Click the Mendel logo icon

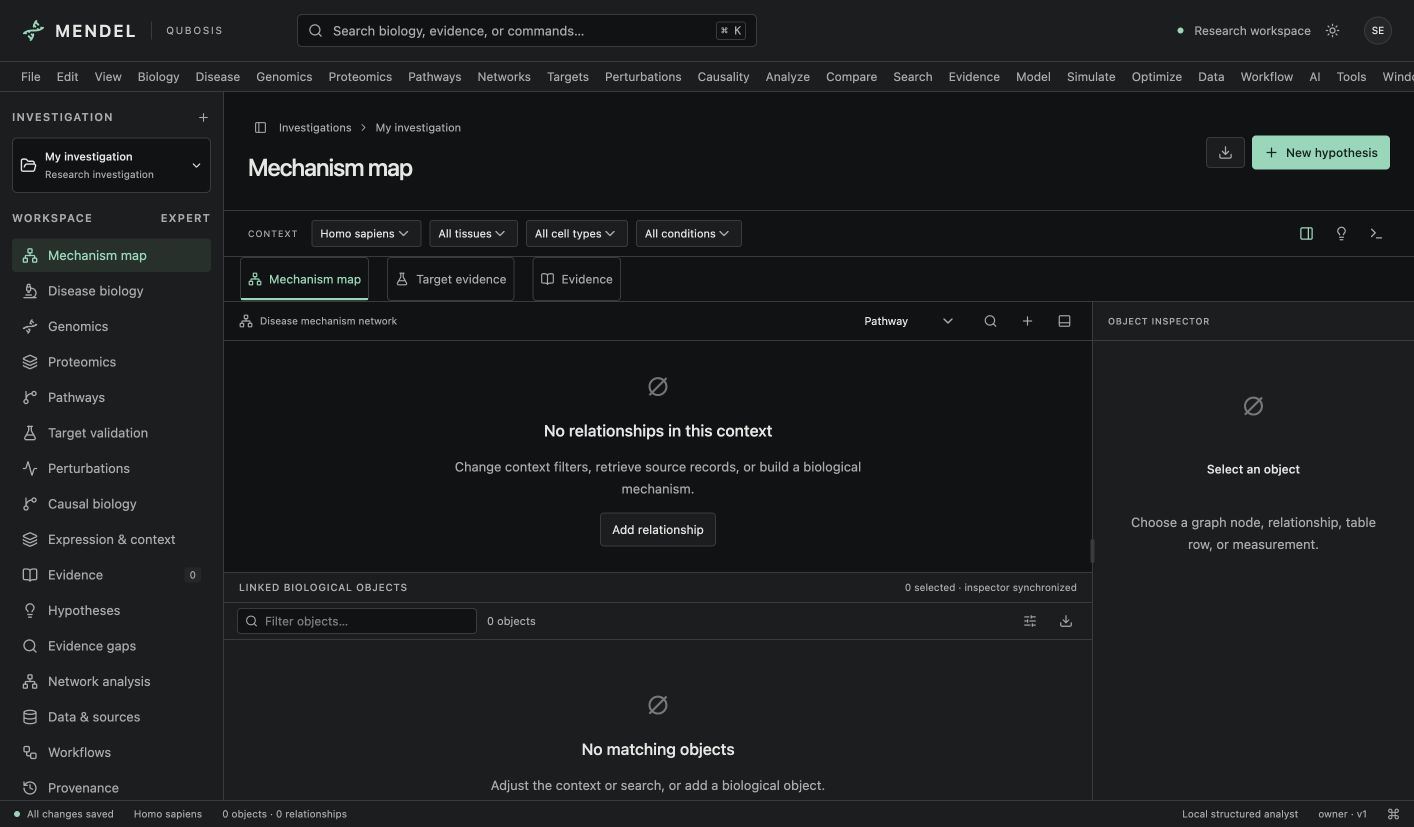pos(33,31)
